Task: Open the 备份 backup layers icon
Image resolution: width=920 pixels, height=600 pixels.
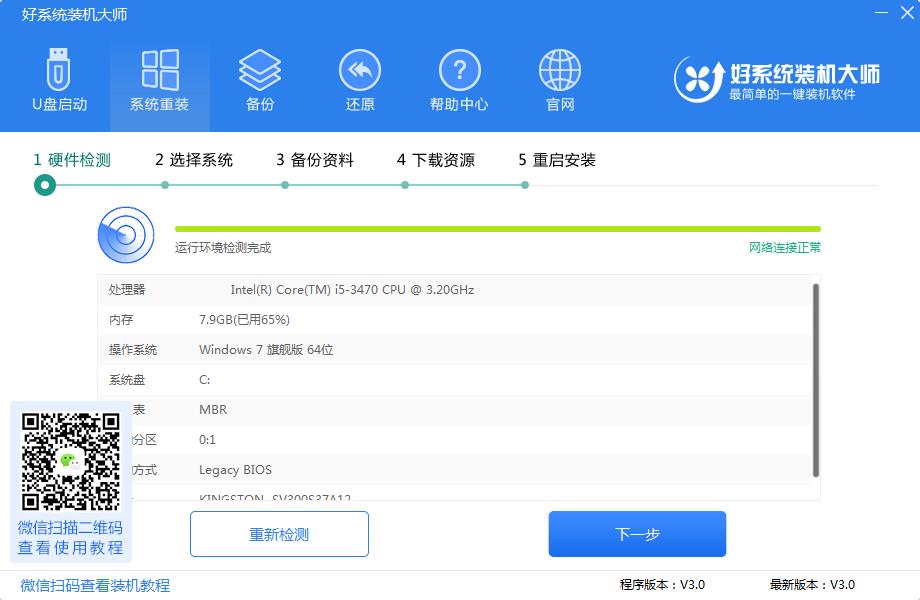Action: tap(260, 80)
